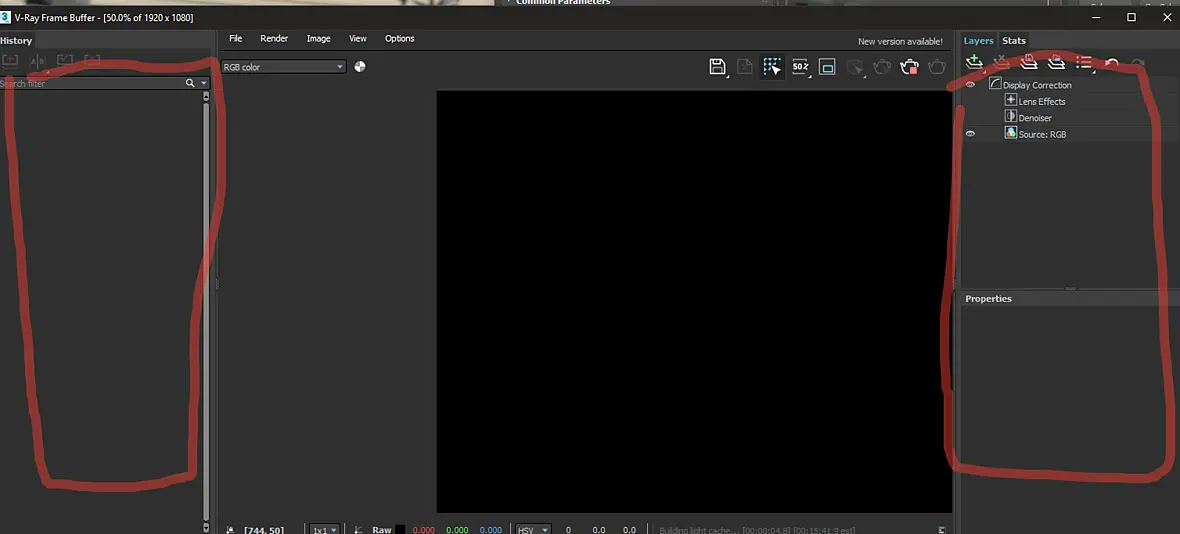Viewport: 1180px width, 534px height.
Task: Click the status bar log icon at far right
Action: (x=942, y=529)
